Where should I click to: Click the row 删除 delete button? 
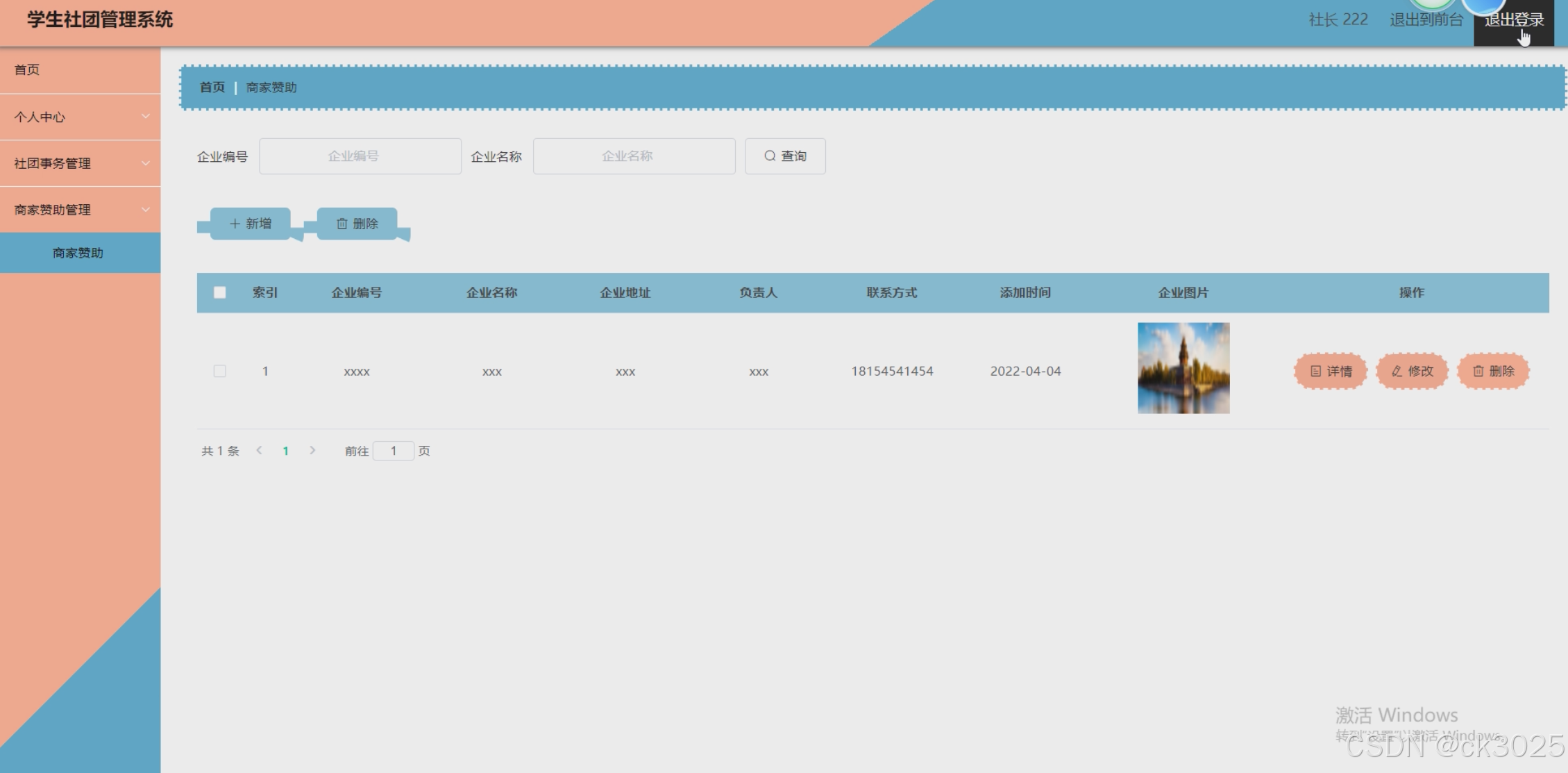pyautogui.click(x=1493, y=371)
